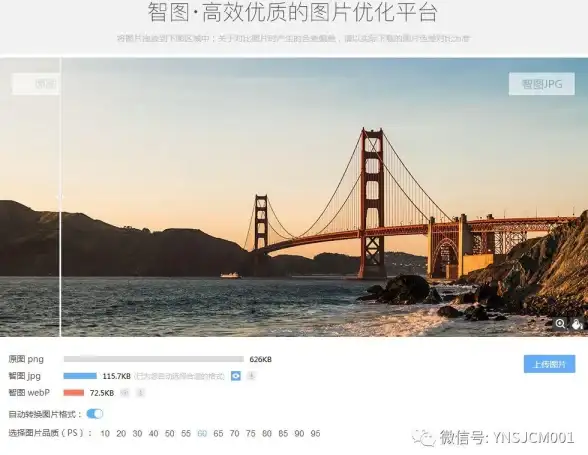Choose image quality 70

pyautogui.click(x=234, y=434)
